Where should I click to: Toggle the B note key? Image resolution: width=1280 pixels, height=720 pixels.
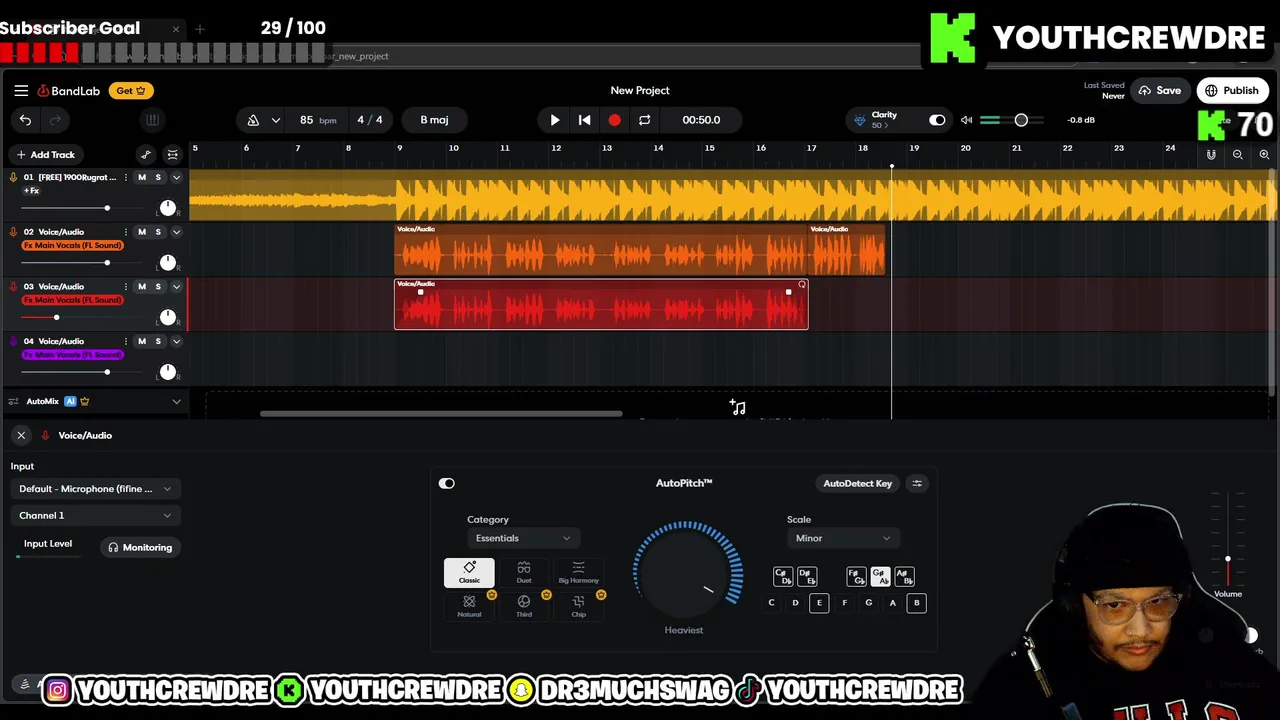click(916, 603)
